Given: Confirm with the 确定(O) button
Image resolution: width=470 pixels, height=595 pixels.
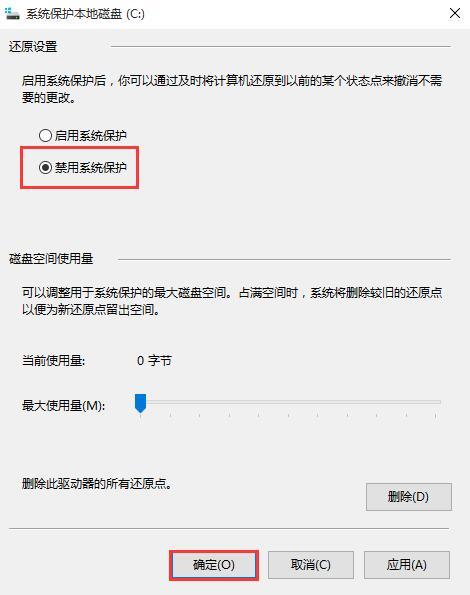Looking at the screenshot, I should [214, 565].
